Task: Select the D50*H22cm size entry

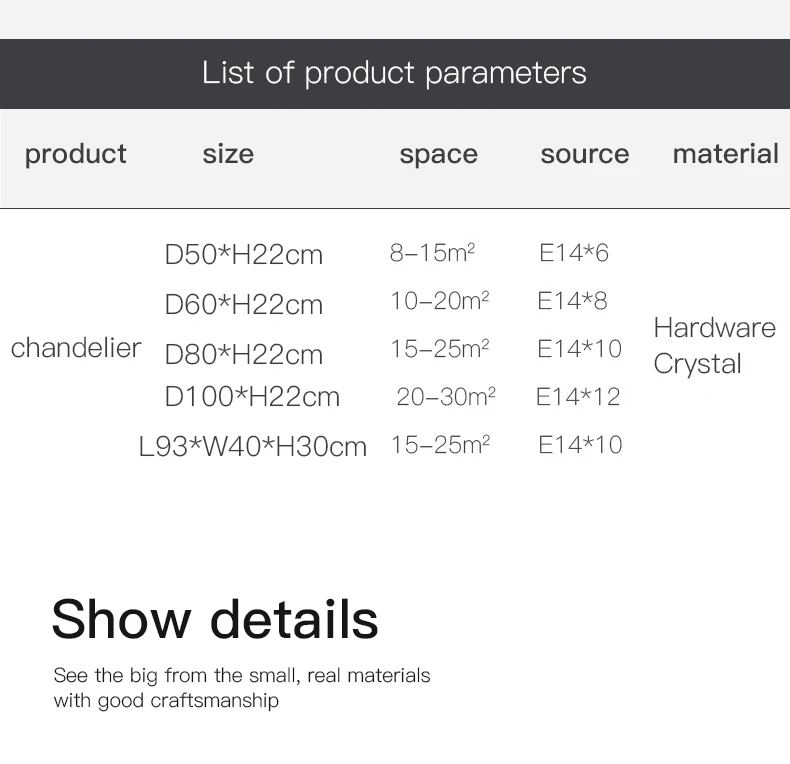Action: (x=244, y=255)
